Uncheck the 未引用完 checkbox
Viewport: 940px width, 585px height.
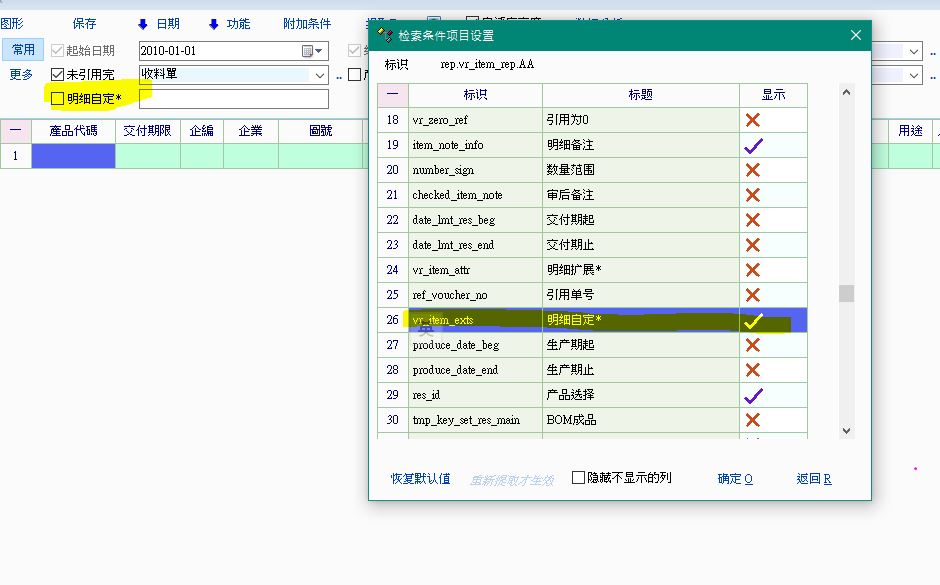pyautogui.click(x=58, y=75)
